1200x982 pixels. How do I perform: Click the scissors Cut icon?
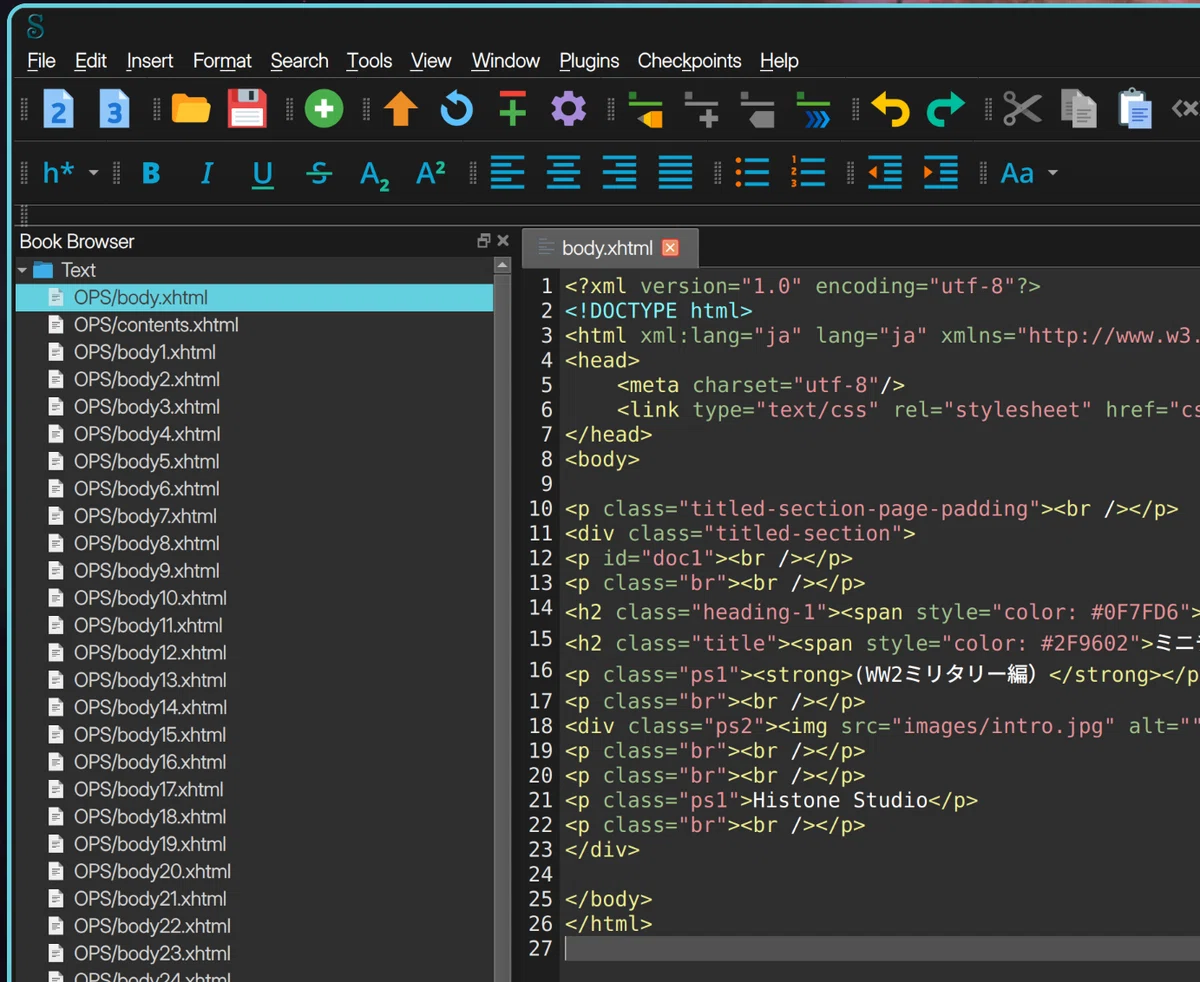1022,108
